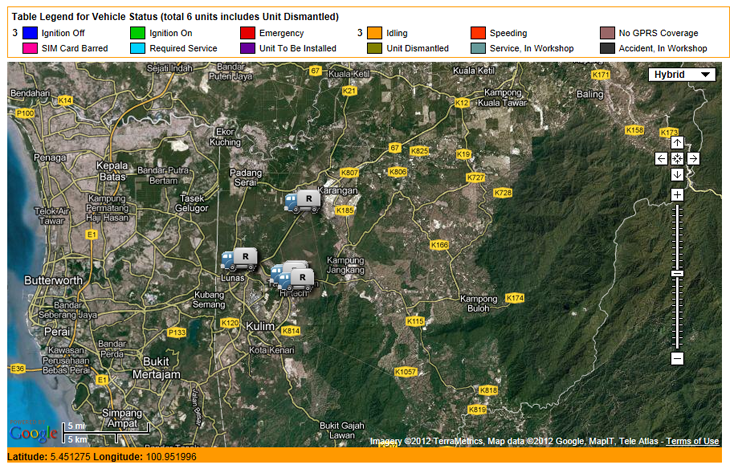
Task: Click the Google logo on the map
Action: pos(34,433)
